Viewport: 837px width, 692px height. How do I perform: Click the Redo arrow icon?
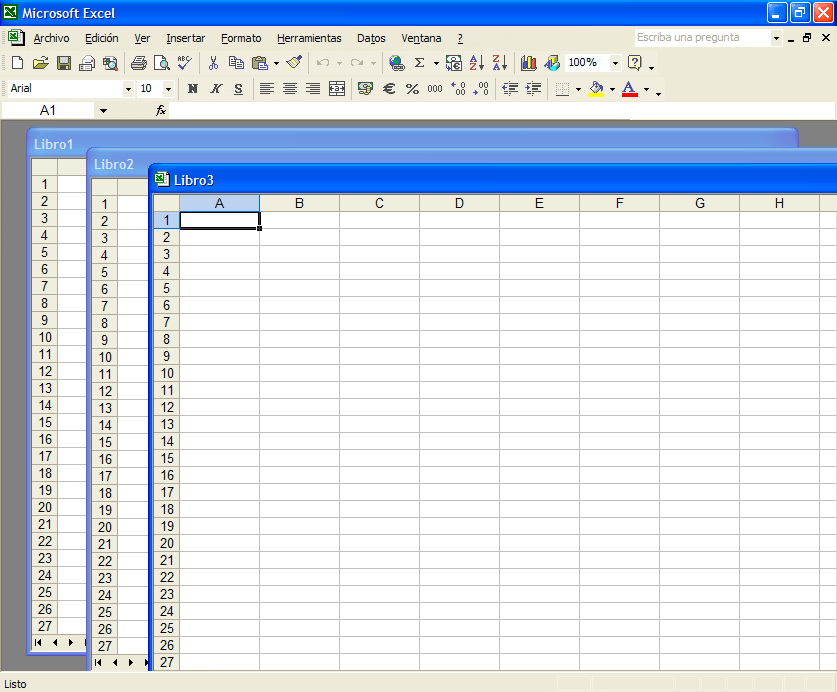(x=357, y=63)
